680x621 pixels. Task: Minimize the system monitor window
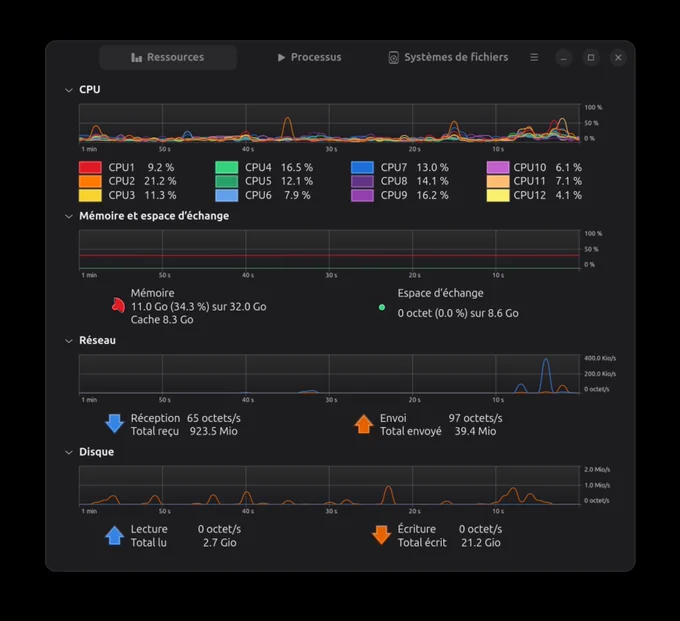click(x=563, y=58)
